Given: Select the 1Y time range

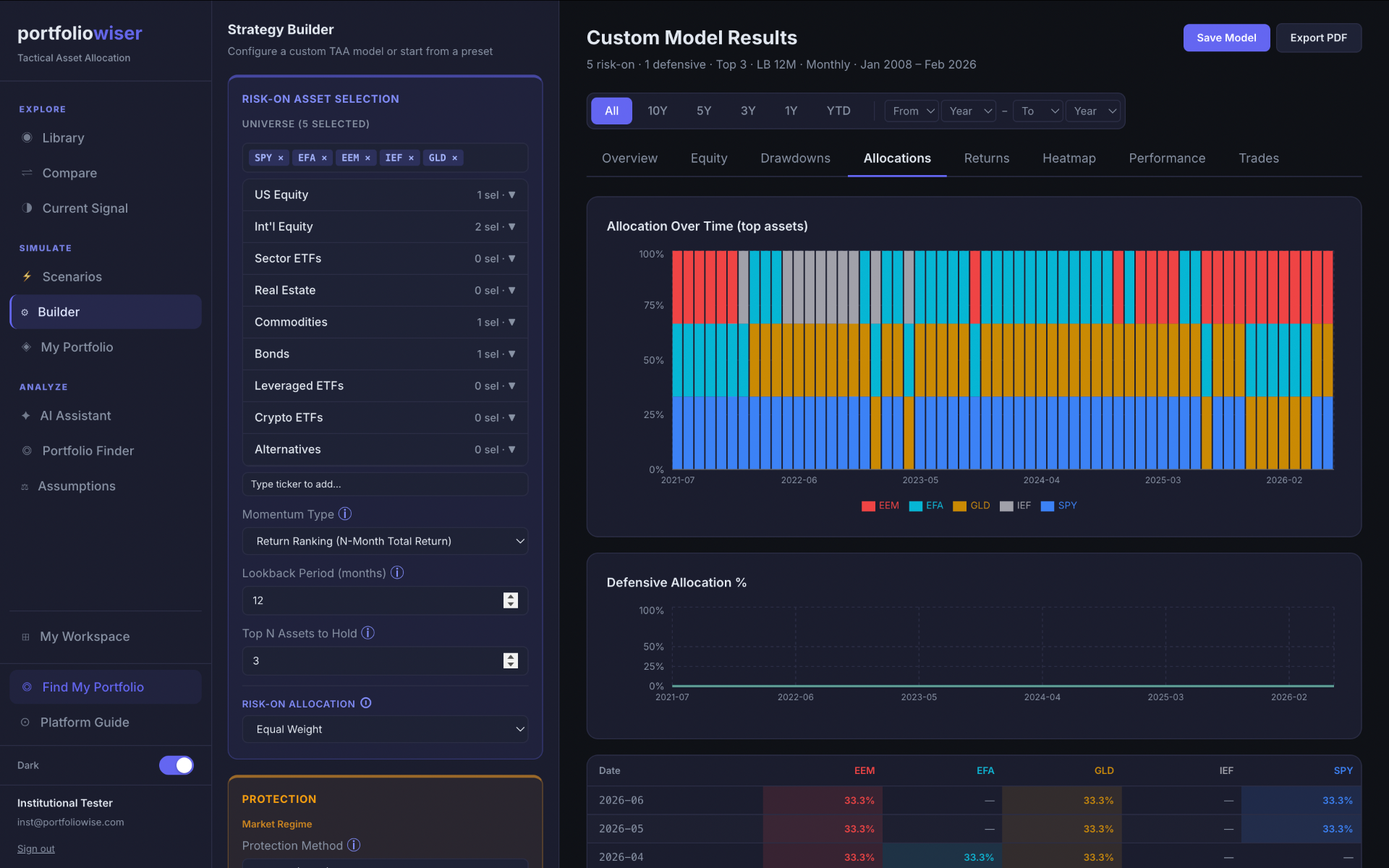Looking at the screenshot, I should pyautogui.click(x=791, y=111).
